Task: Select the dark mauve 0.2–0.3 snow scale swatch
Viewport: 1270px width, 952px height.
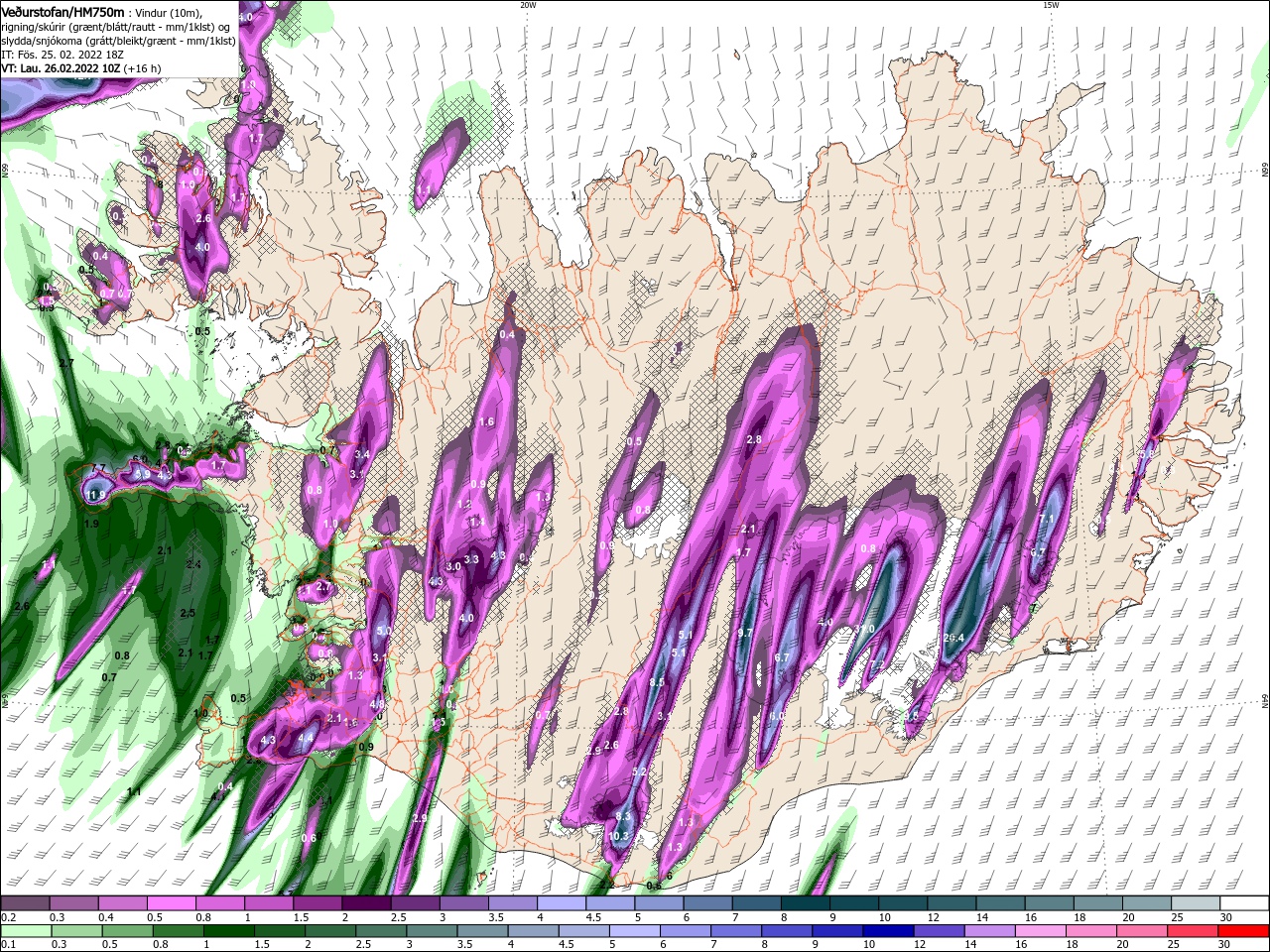Action: (x=25, y=903)
